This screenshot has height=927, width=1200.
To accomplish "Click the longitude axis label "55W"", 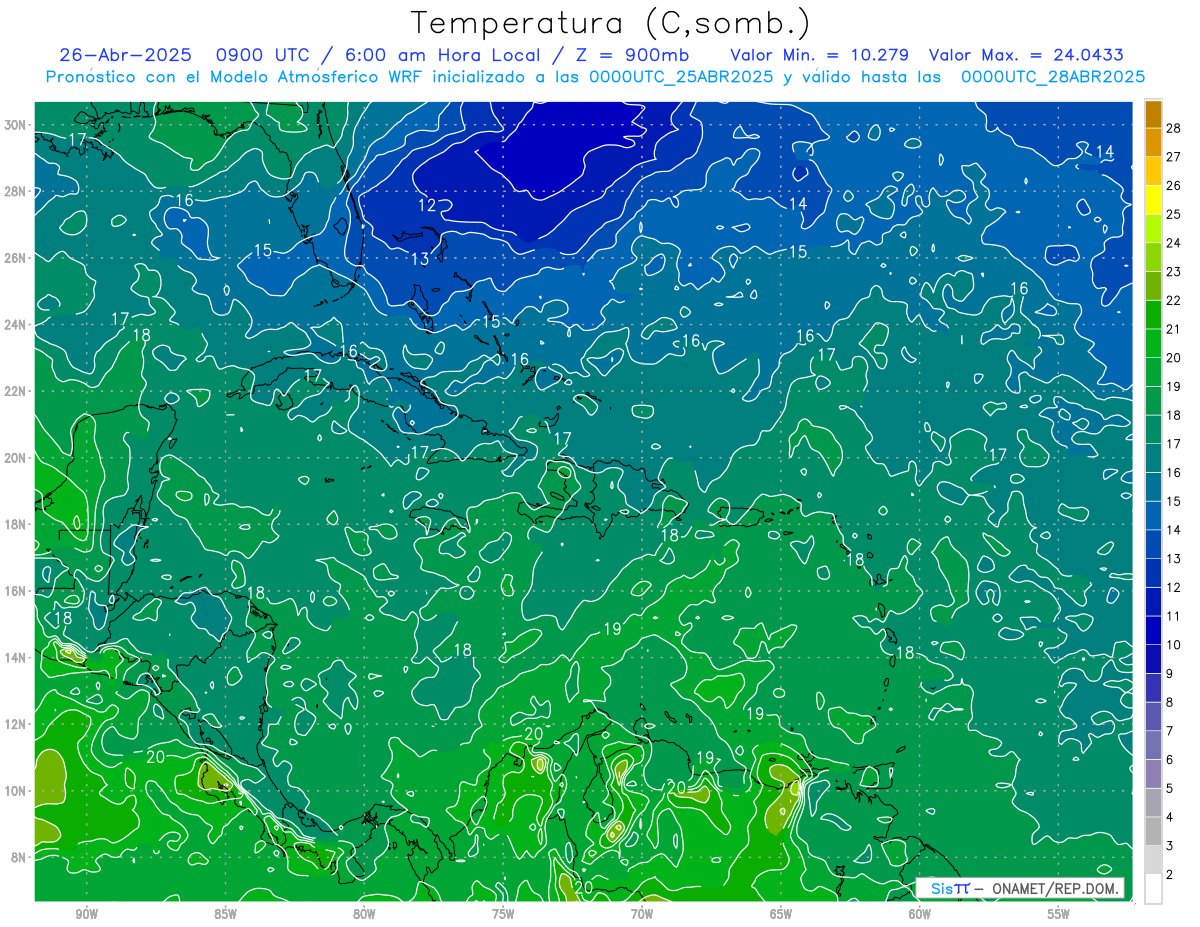I will point(1059,914).
